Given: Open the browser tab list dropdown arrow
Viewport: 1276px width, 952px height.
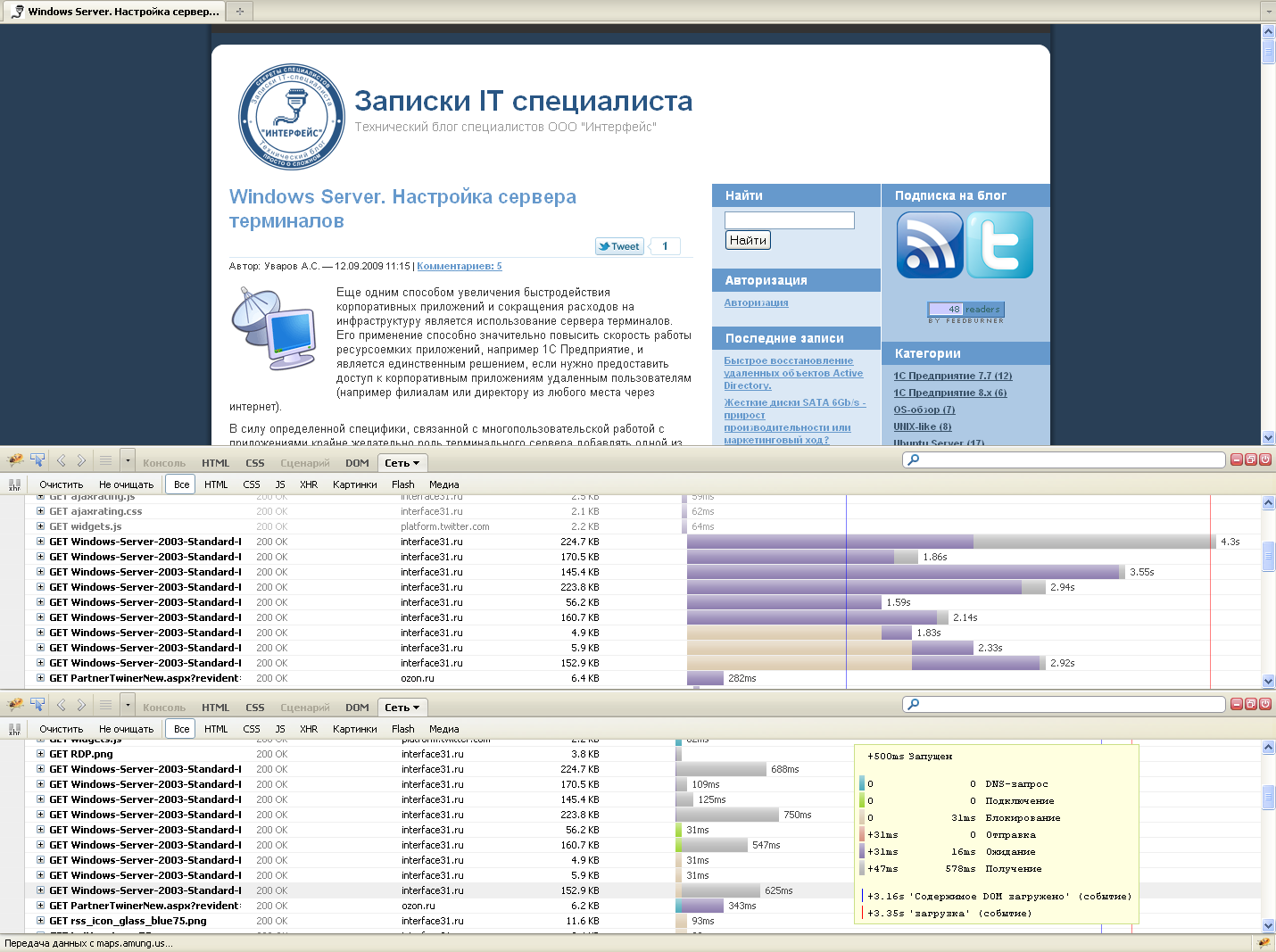Looking at the screenshot, I should click(x=1268, y=12).
